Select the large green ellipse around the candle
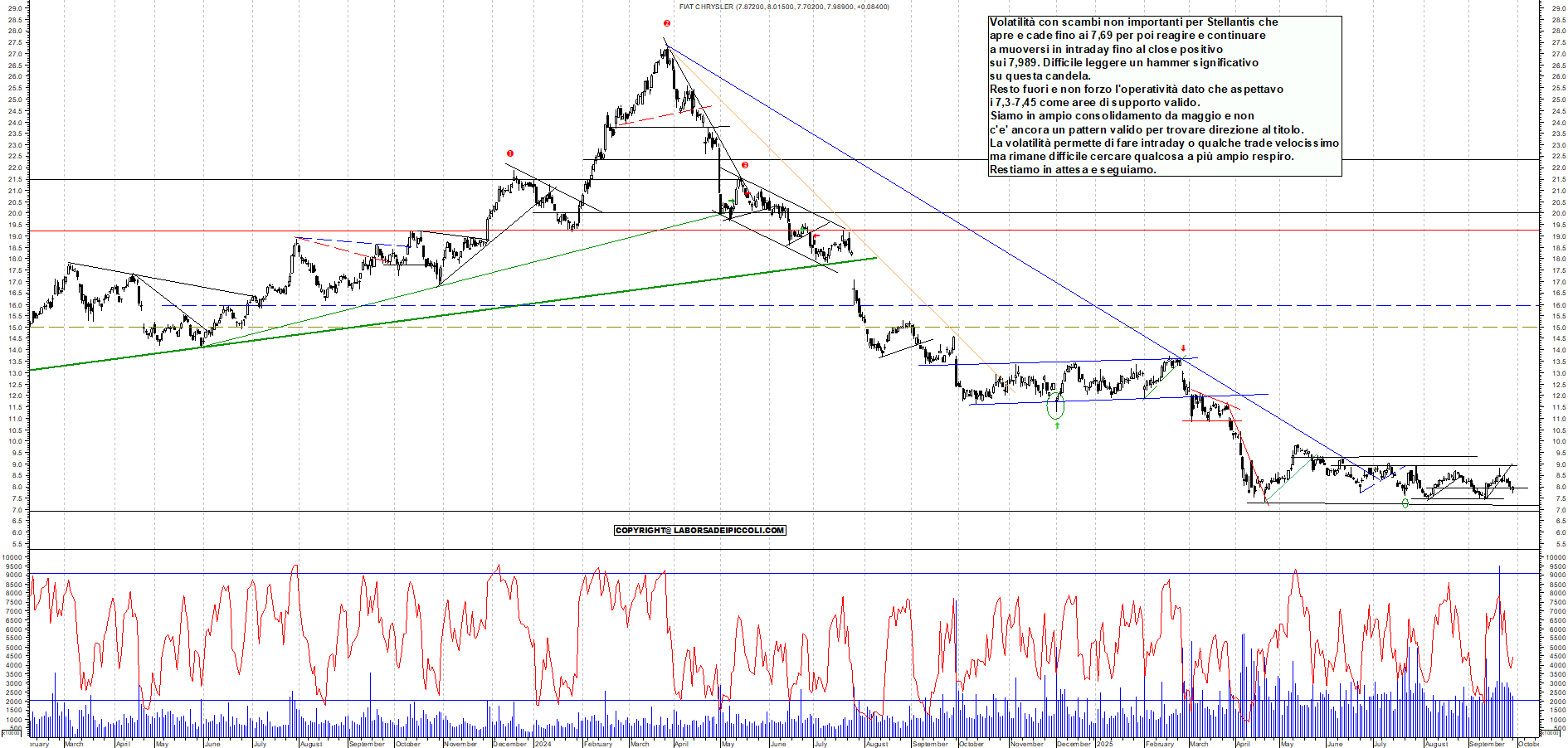Screen dimensions: 1568x748 tap(1055, 406)
